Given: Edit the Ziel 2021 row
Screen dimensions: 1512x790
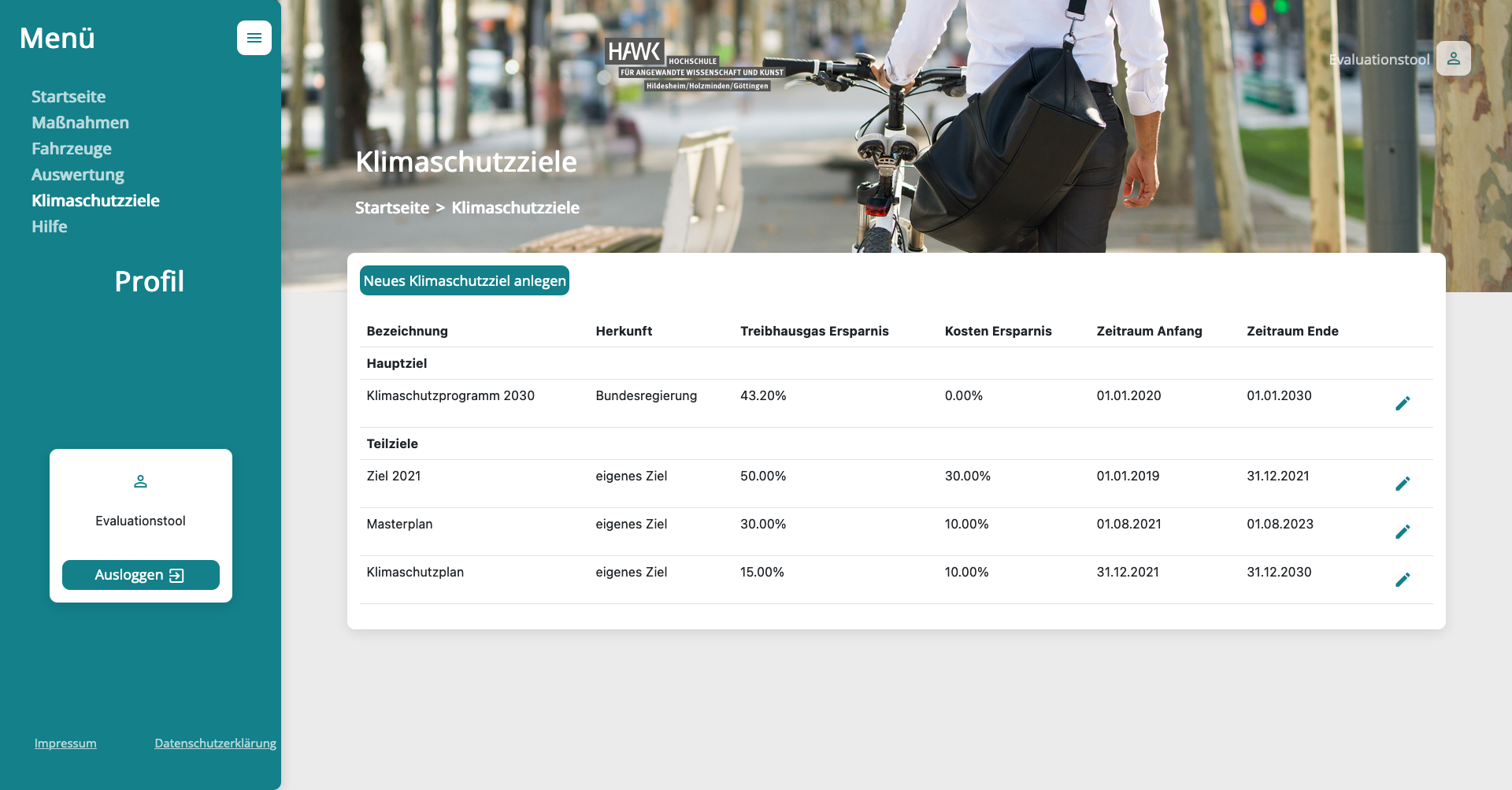Looking at the screenshot, I should [1403, 484].
